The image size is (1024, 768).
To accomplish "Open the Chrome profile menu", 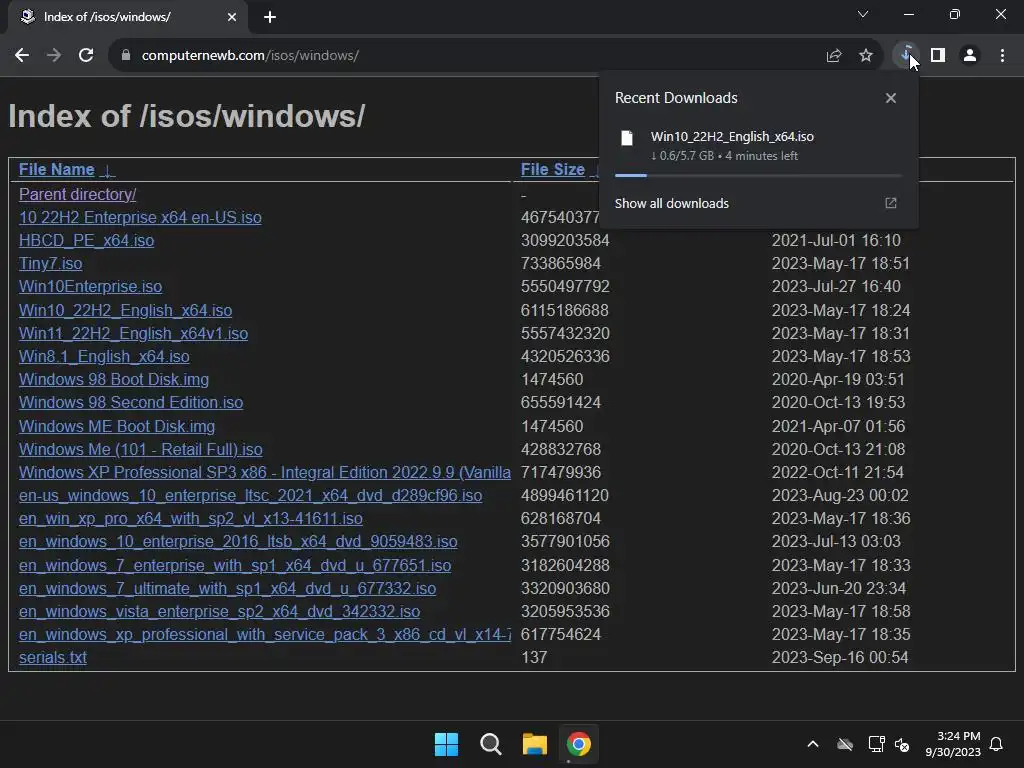I will click(x=970, y=56).
